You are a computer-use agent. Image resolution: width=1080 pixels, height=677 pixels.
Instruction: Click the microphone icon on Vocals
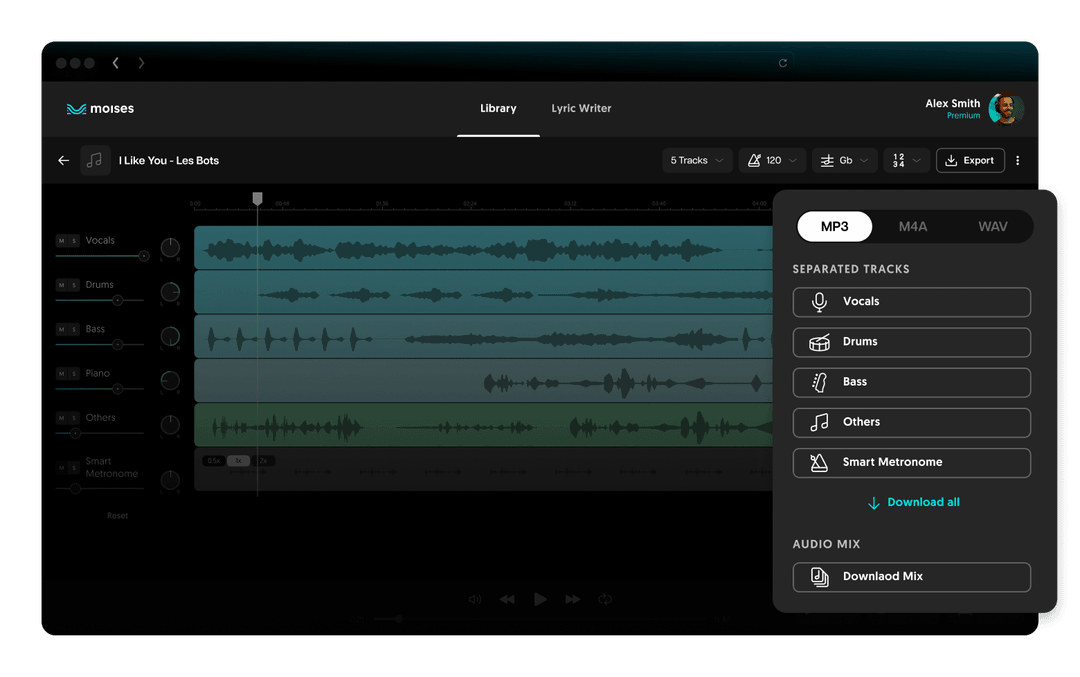[x=819, y=302]
